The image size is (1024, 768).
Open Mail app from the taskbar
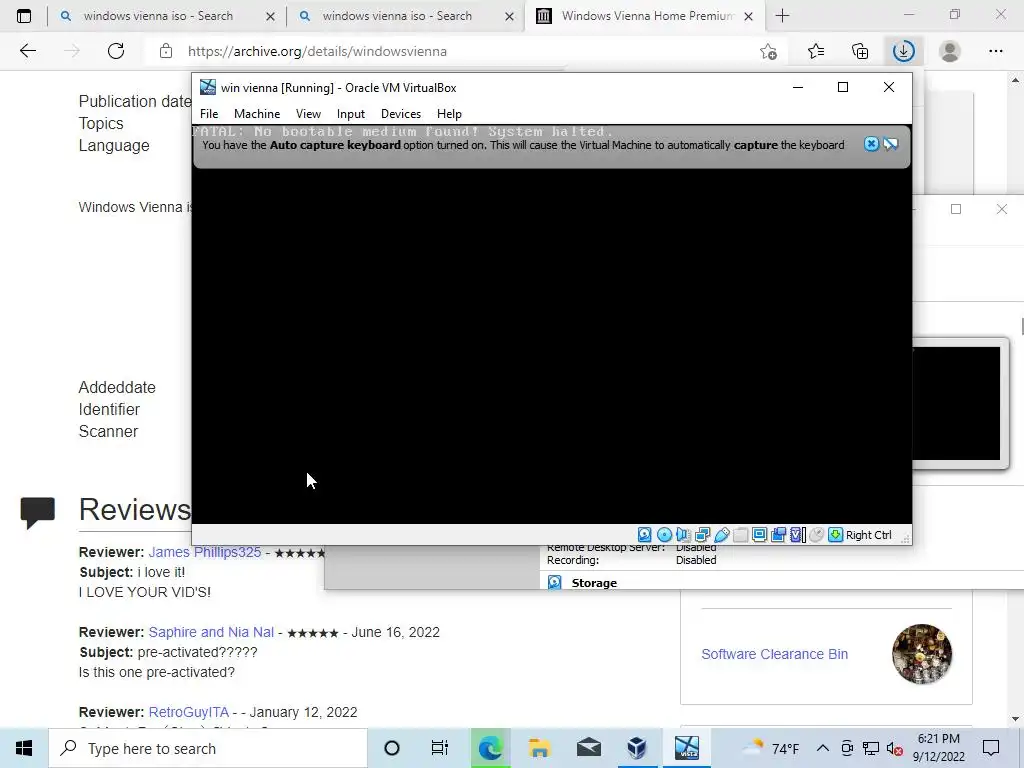coord(588,748)
